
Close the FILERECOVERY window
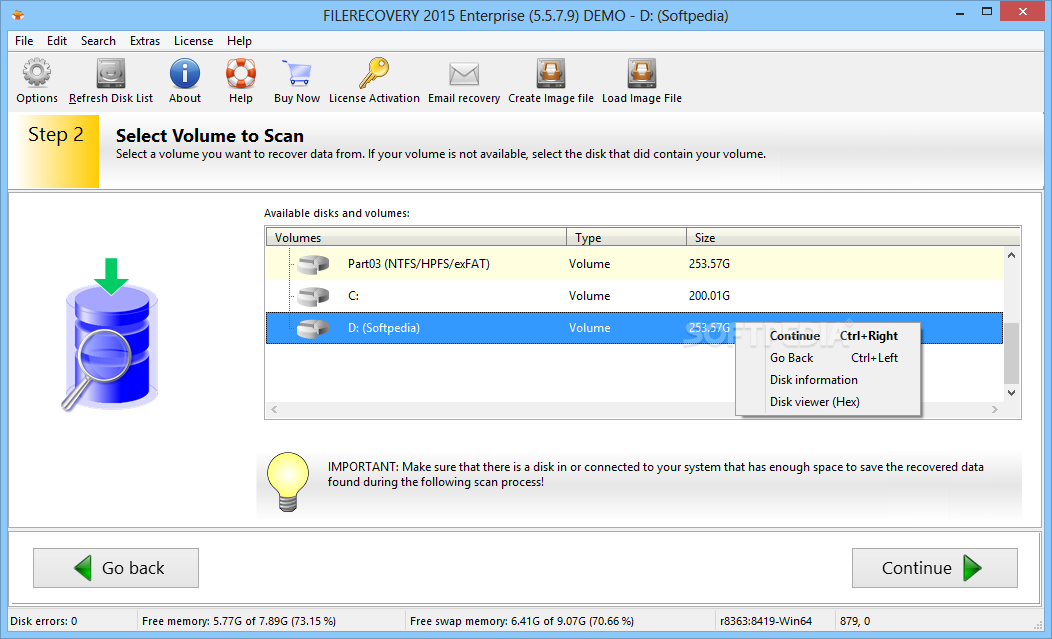[x=1022, y=11]
